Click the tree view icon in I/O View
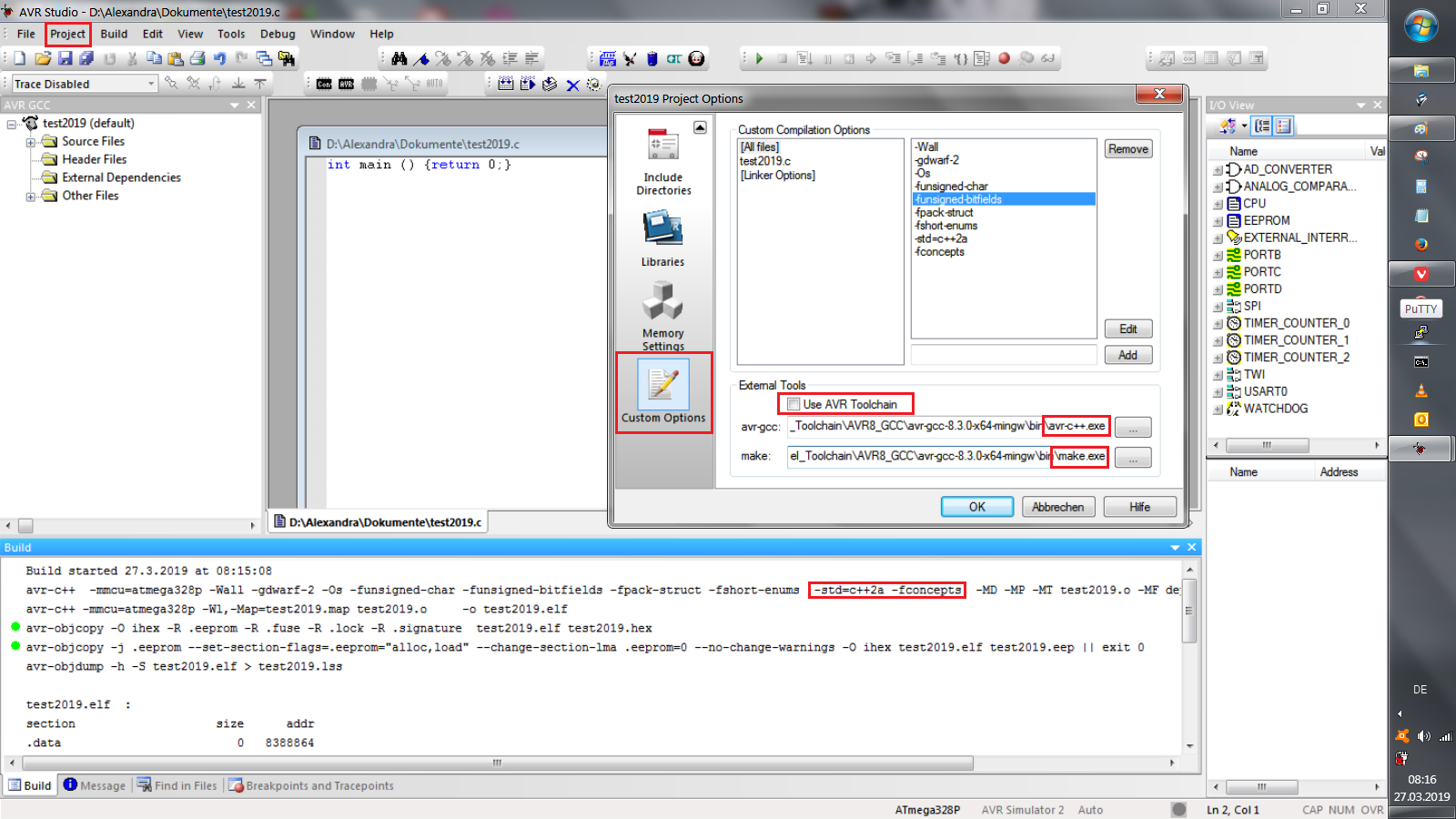This screenshot has height=819, width=1456. point(1262,126)
